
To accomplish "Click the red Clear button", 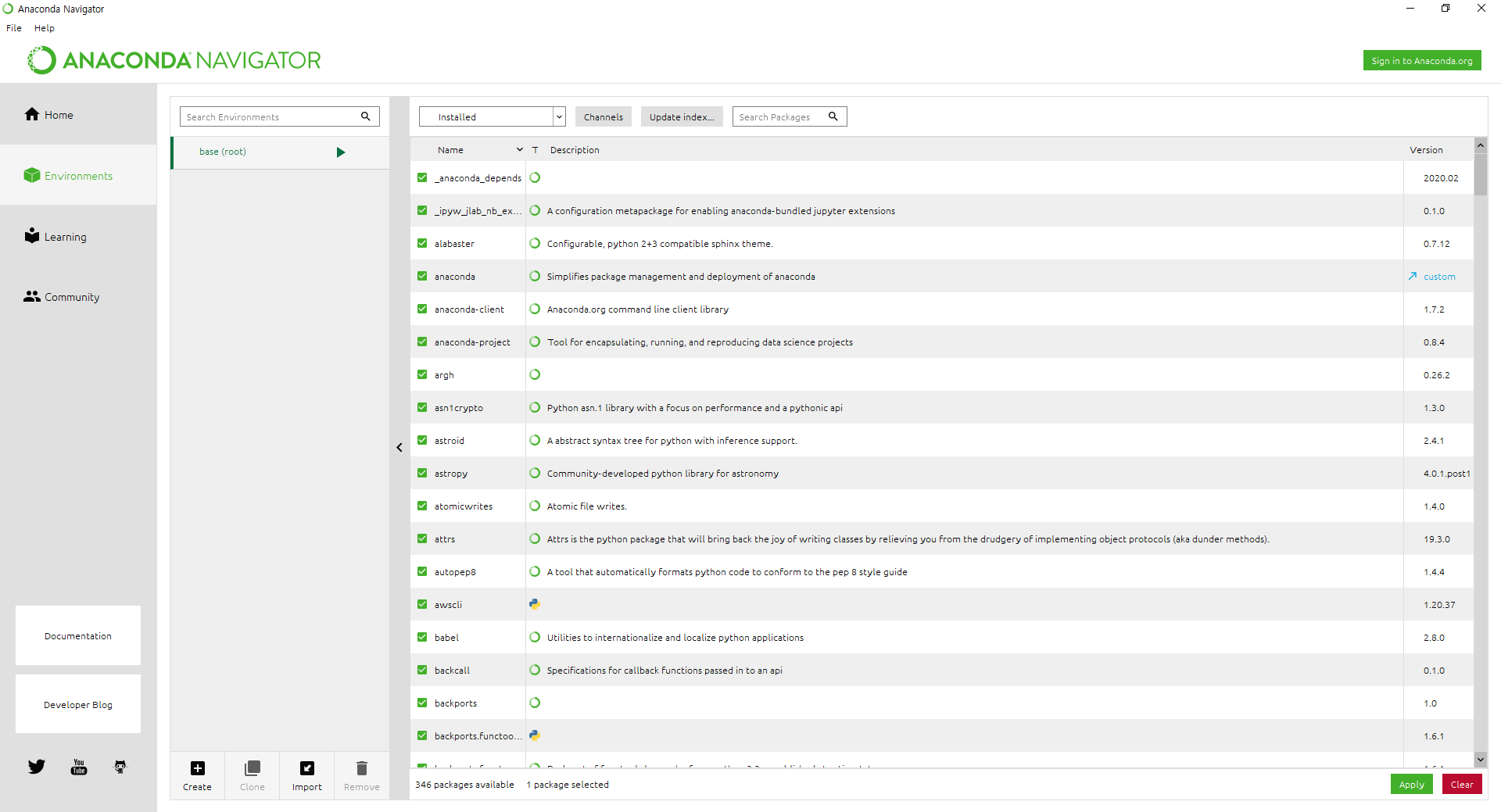I will click(x=1461, y=784).
